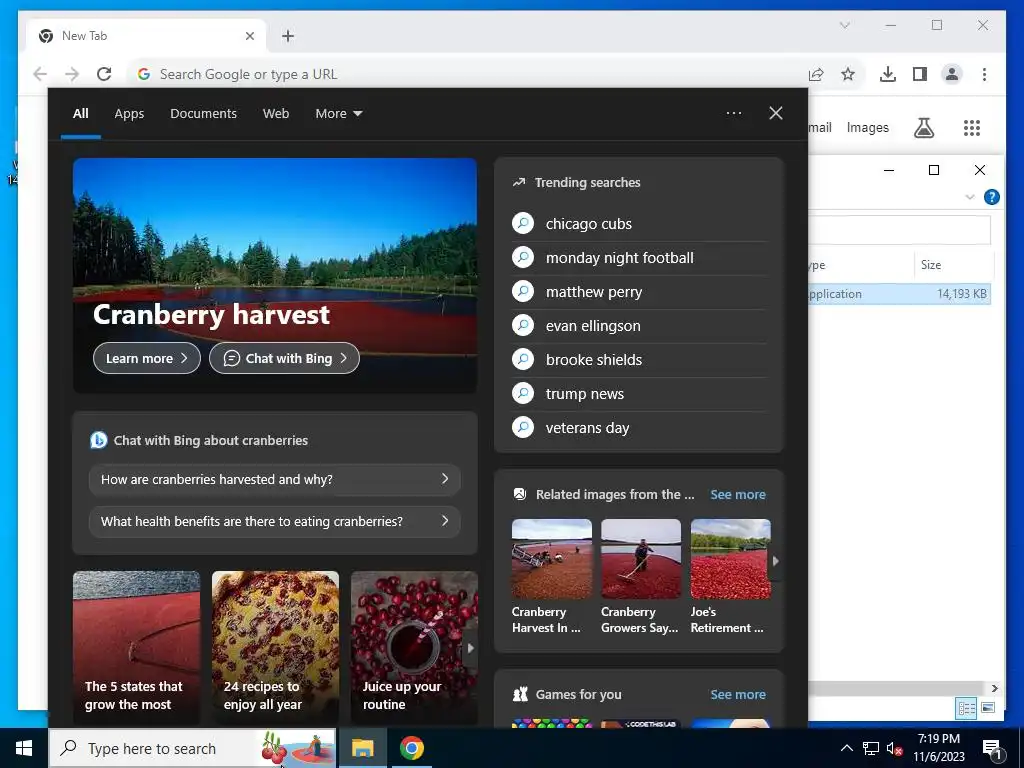Open File Explorer from the taskbar

pos(362,748)
